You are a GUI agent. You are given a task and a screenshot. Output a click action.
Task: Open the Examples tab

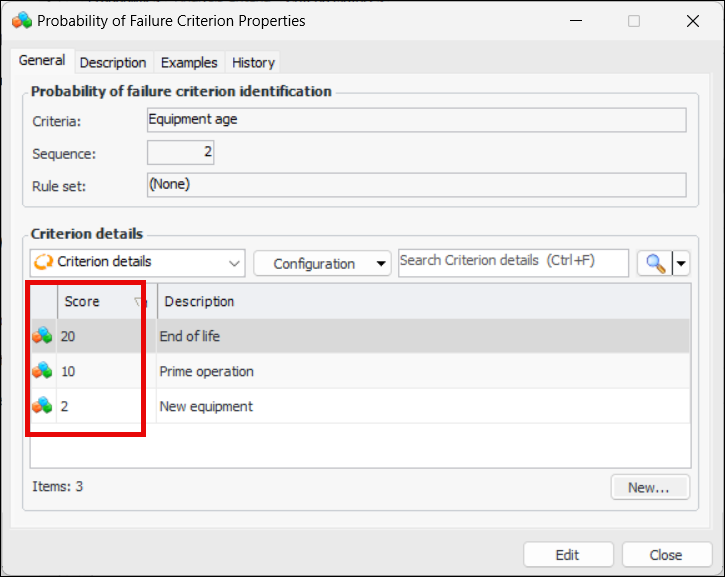point(189,62)
